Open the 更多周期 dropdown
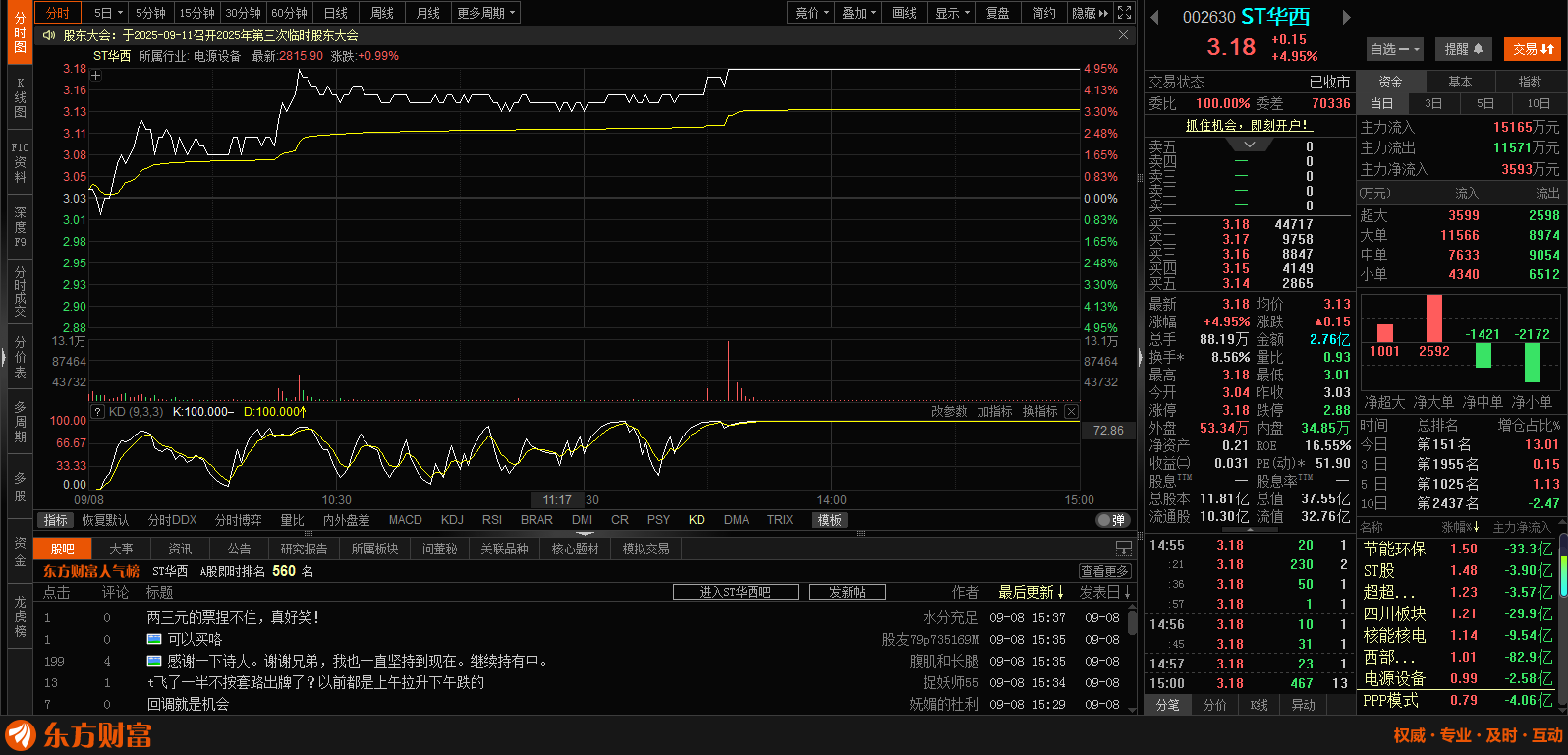 [485, 13]
